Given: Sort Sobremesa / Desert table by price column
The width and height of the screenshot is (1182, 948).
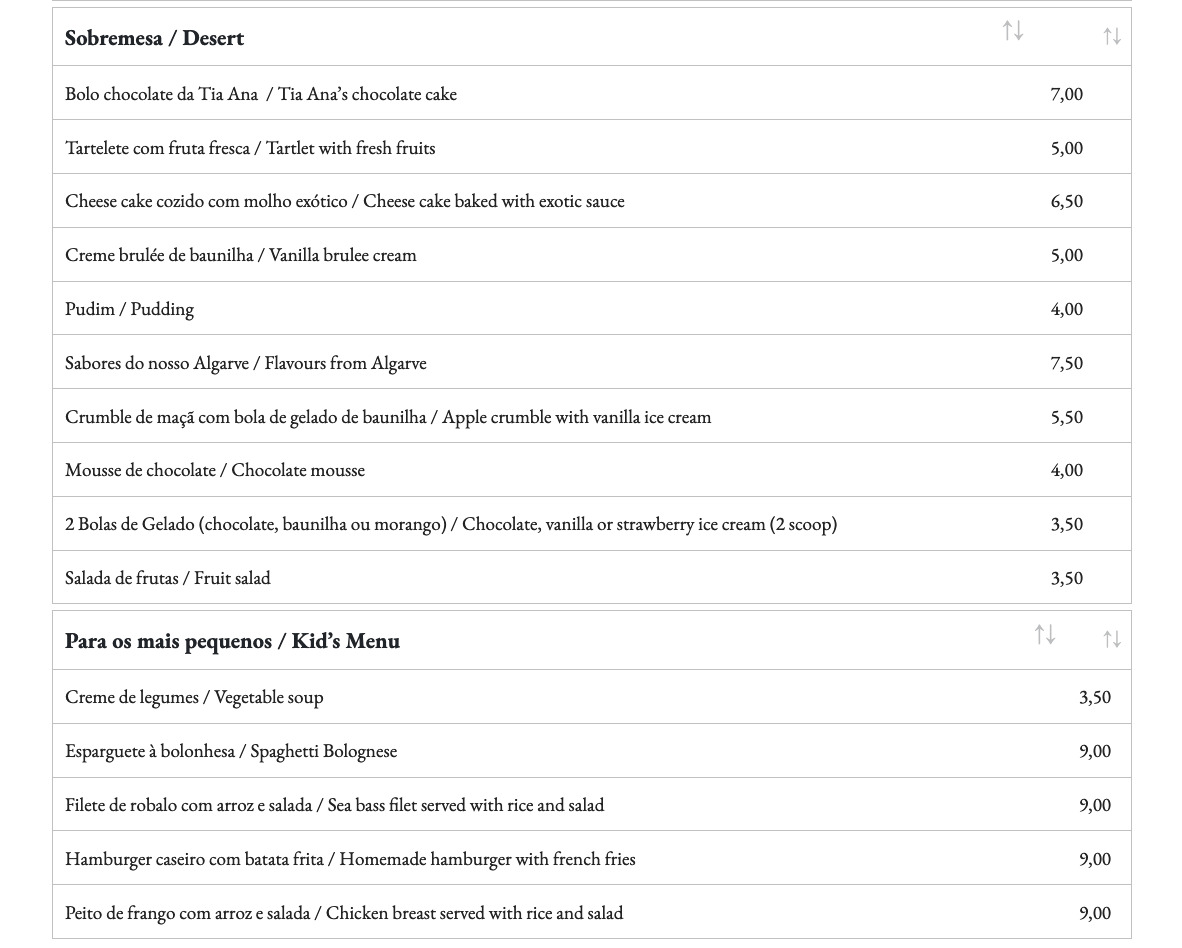Looking at the screenshot, I should [x=1111, y=37].
